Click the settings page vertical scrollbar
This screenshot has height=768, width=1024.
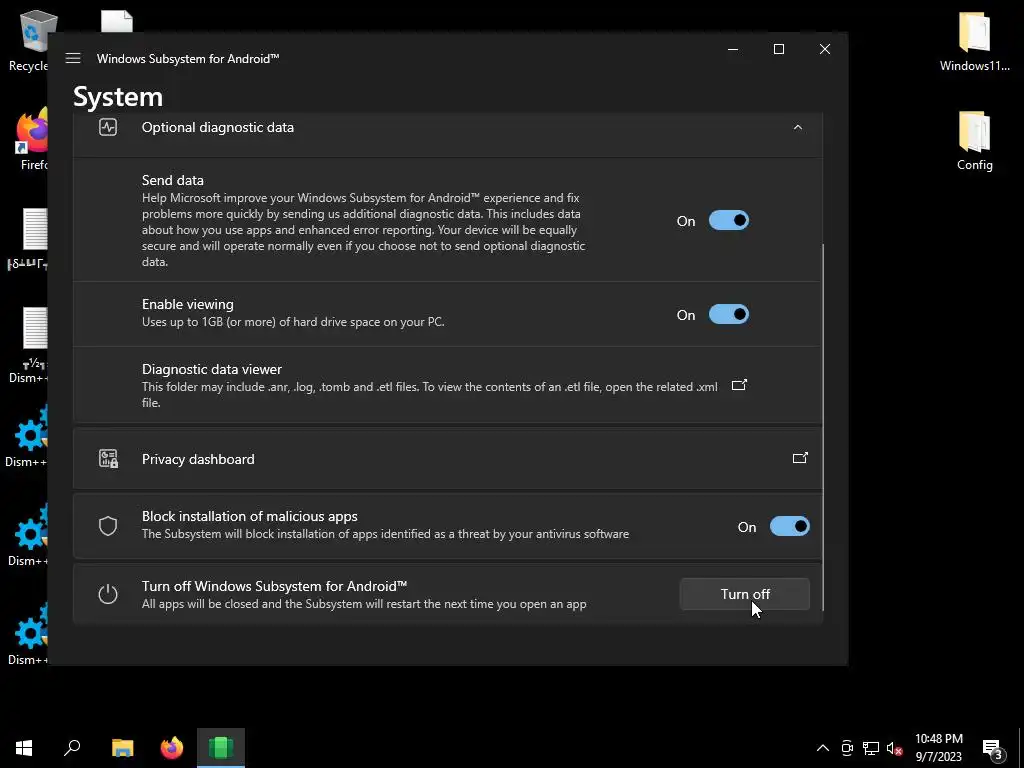[823, 428]
